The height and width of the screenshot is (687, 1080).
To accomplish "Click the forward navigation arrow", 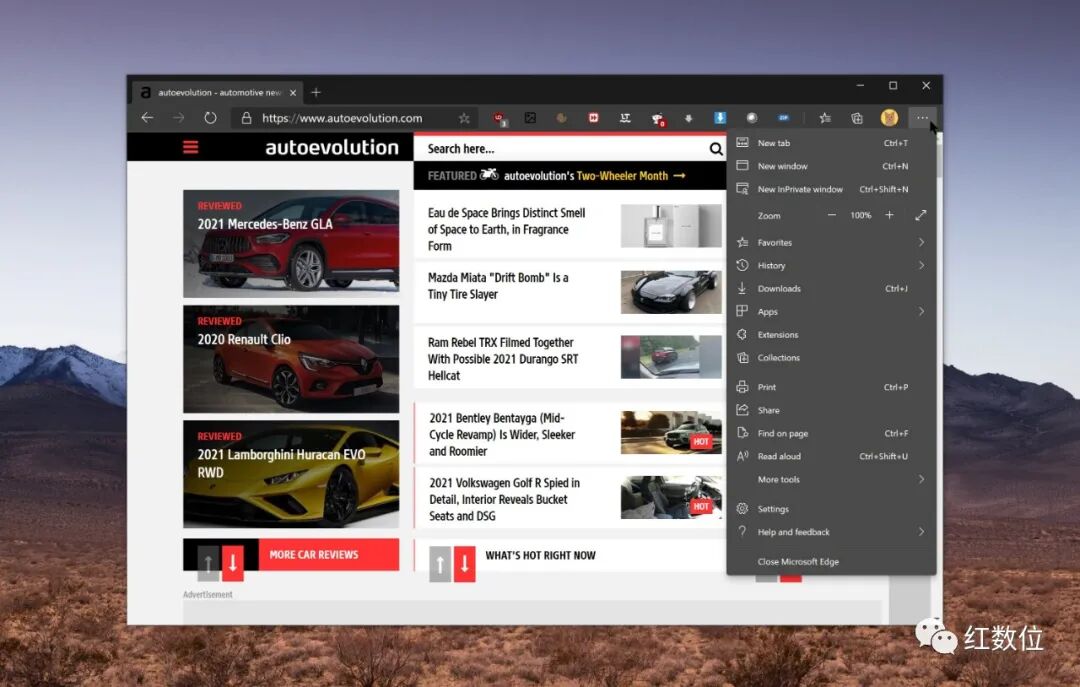I will [x=178, y=118].
